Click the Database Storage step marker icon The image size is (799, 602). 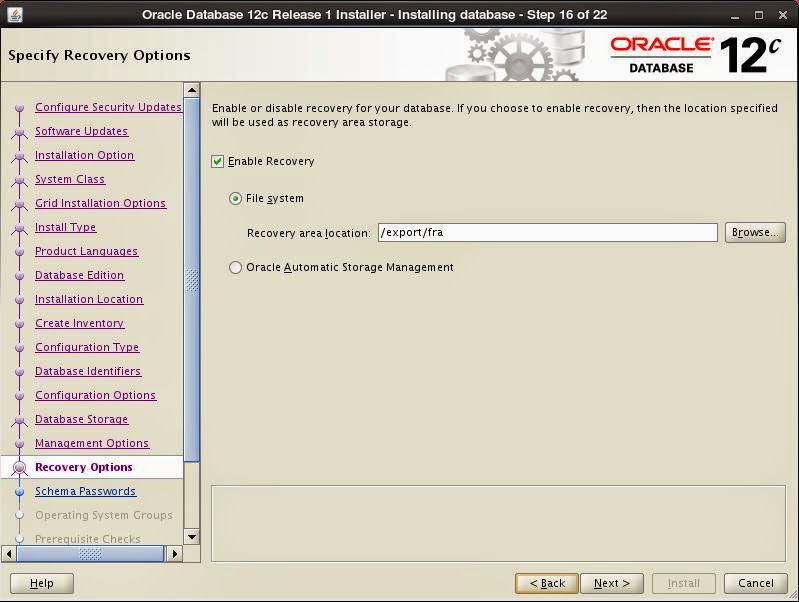[19, 420]
